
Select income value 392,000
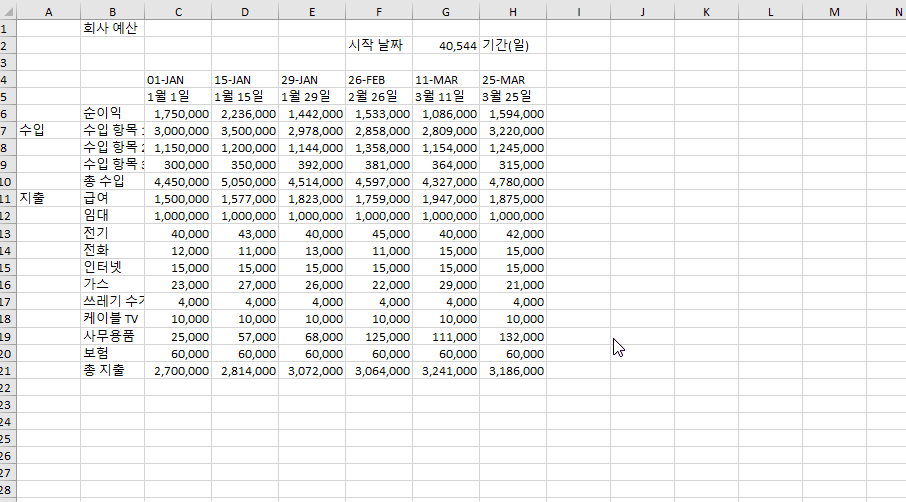pos(312,165)
